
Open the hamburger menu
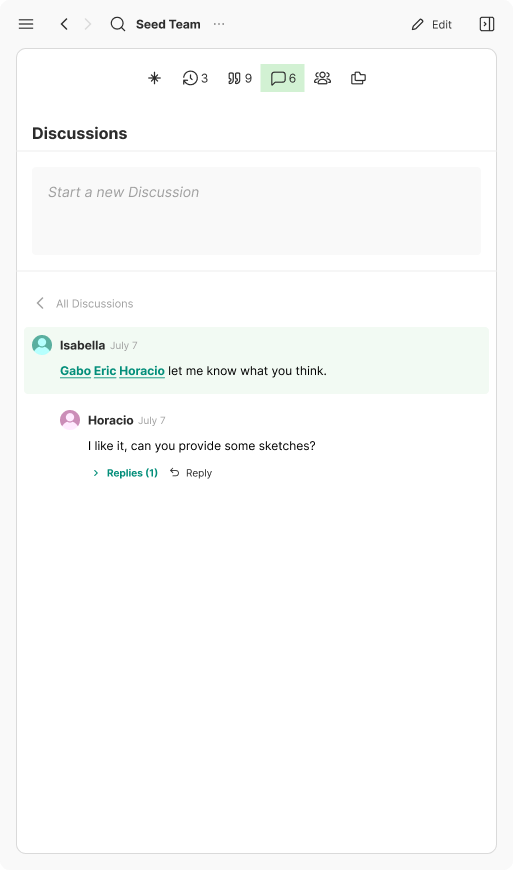[26, 24]
